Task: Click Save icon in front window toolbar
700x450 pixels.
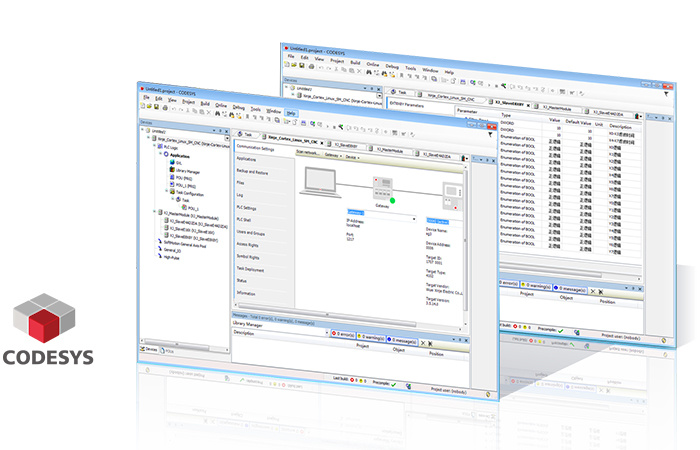Action: click(x=156, y=107)
